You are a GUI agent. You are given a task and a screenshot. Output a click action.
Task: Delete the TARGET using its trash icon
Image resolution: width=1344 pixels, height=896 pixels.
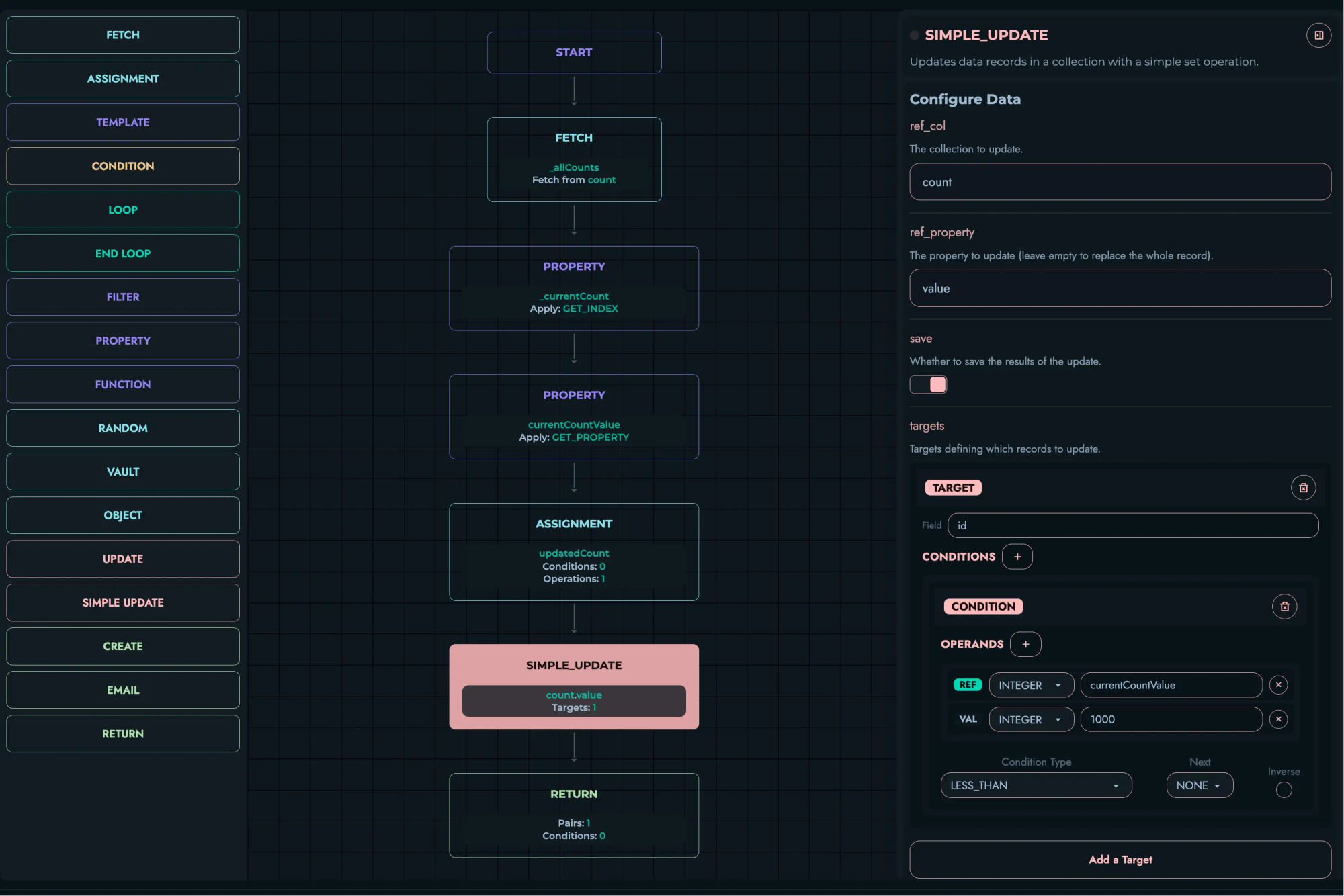tap(1304, 488)
